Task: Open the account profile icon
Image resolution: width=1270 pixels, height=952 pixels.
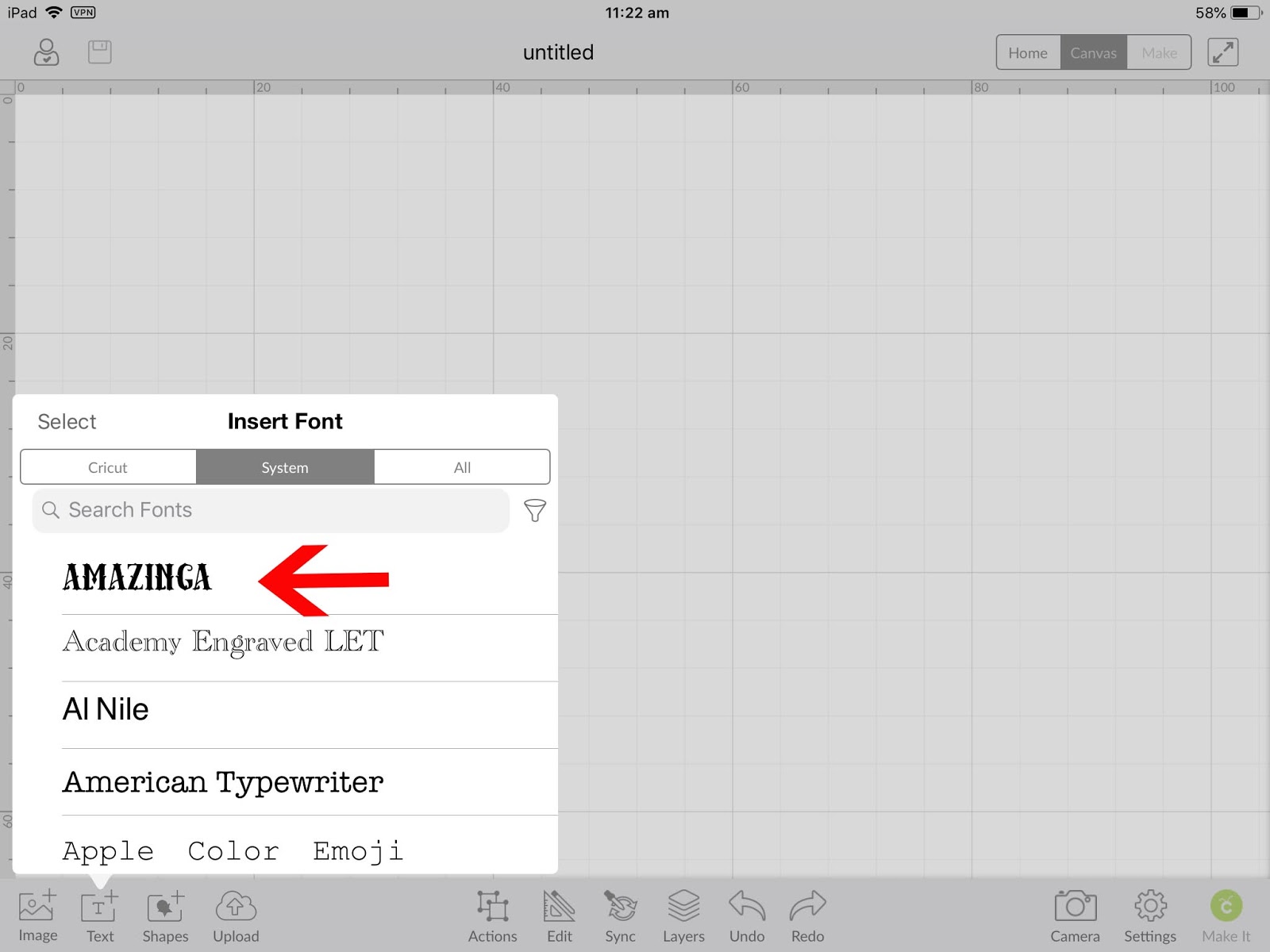Action: [46, 52]
